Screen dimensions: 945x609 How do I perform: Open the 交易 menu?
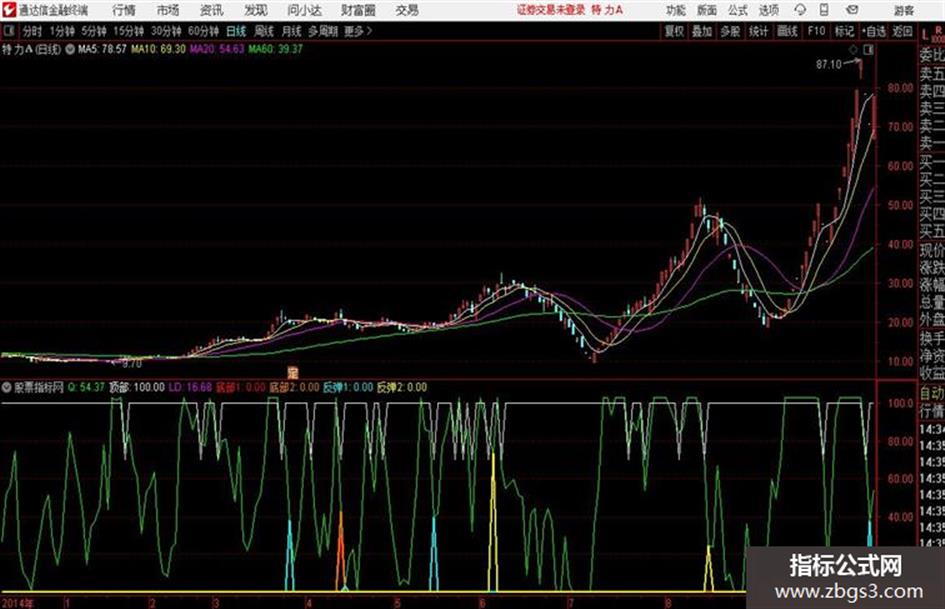[407, 10]
